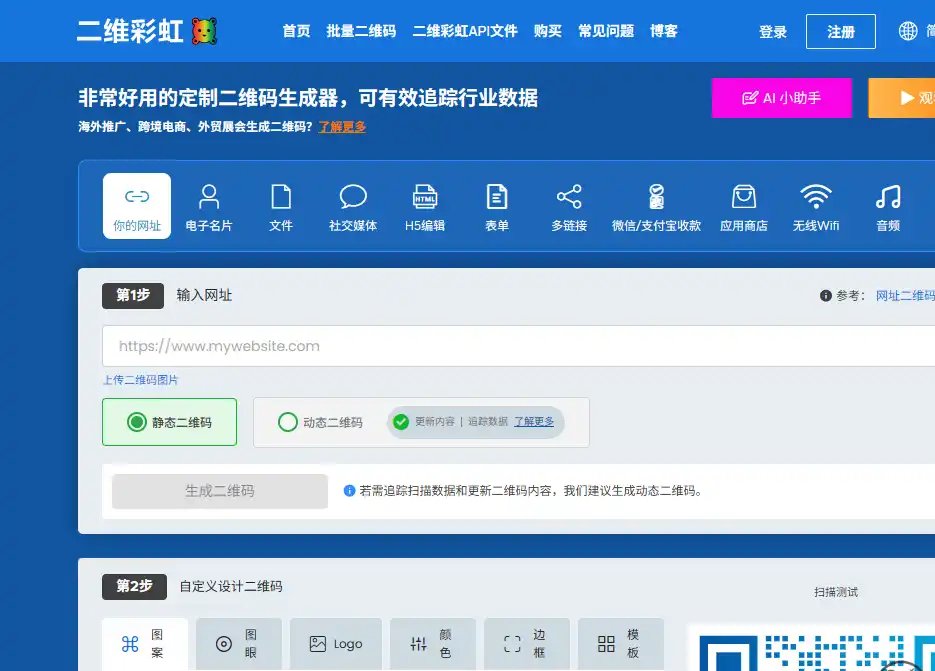
Task: Open 批量二维码 in the top menu
Action: (x=361, y=31)
